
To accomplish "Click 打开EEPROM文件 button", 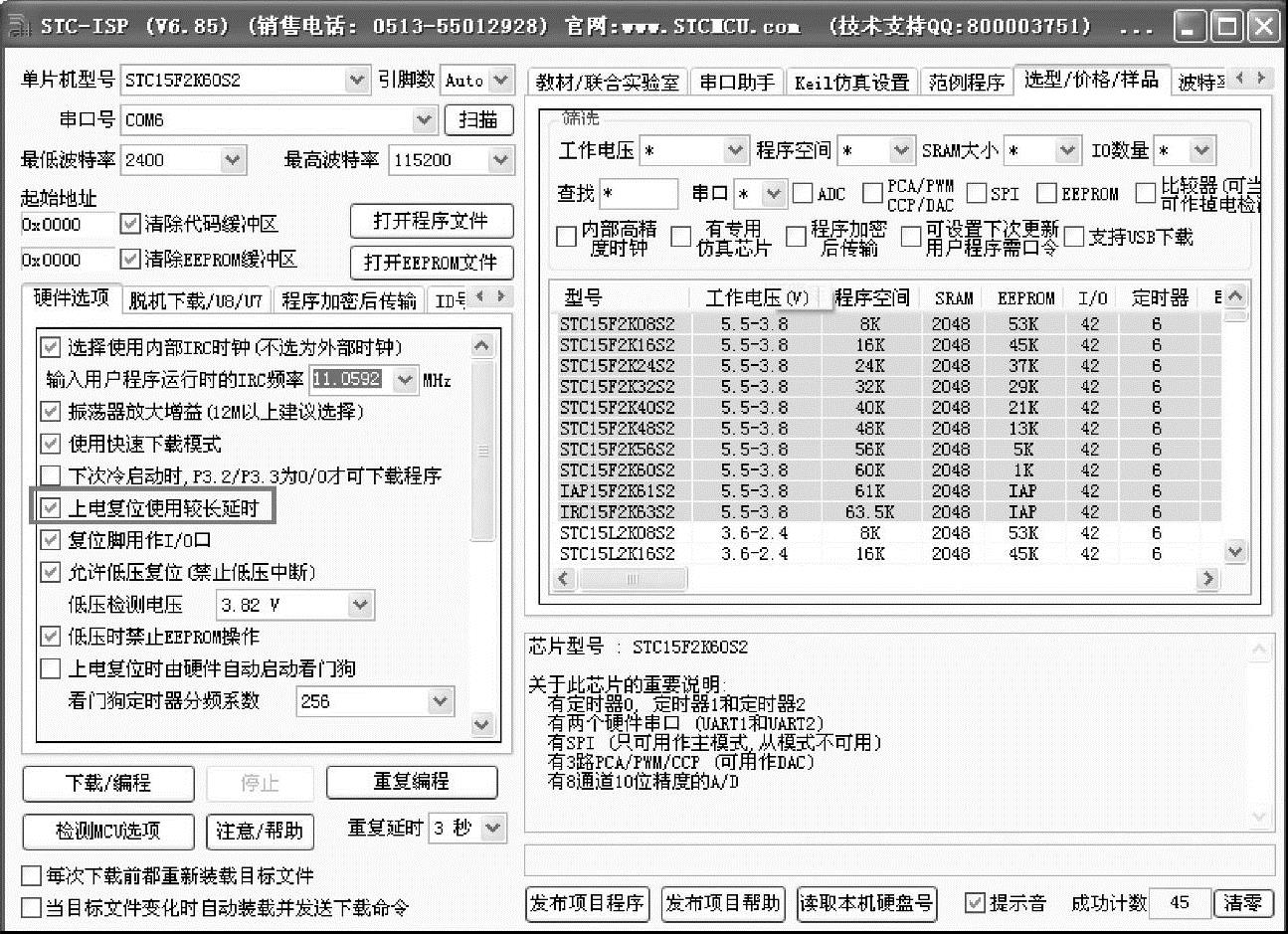I will (x=432, y=262).
